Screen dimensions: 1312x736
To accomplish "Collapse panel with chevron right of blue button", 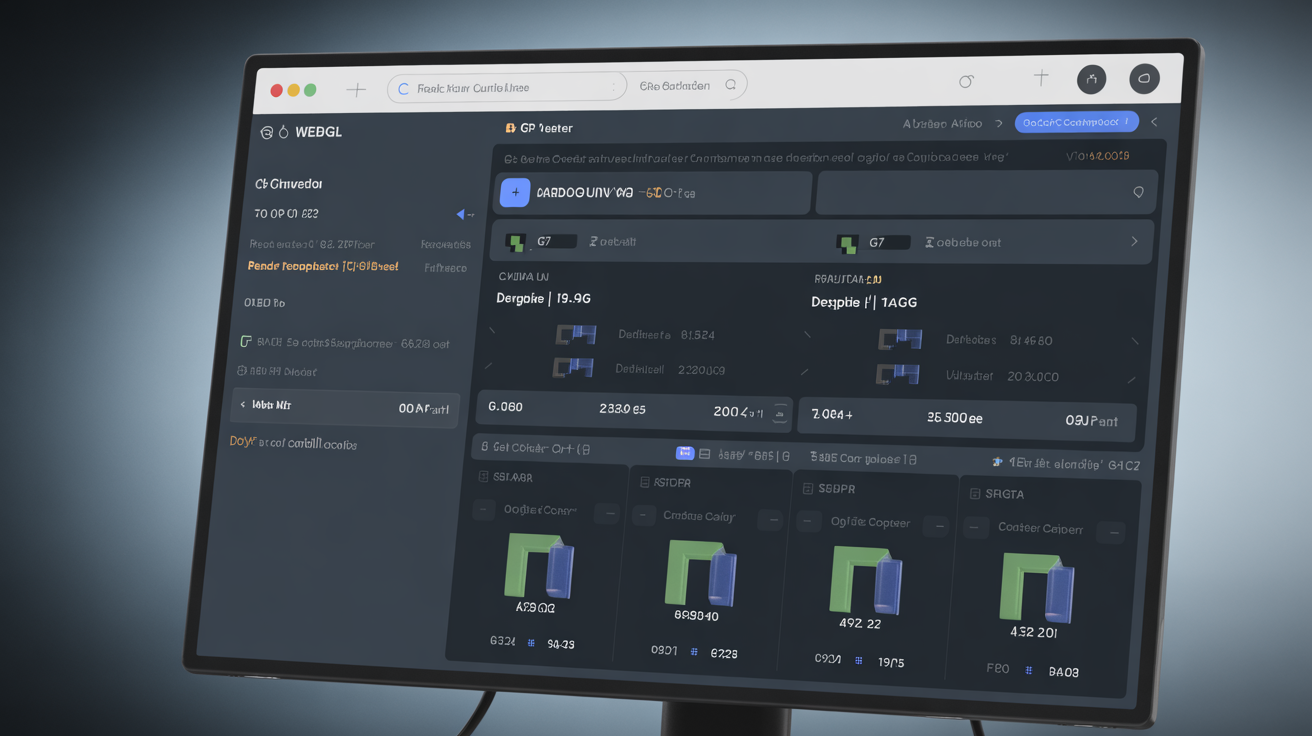I will (1154, 122).
